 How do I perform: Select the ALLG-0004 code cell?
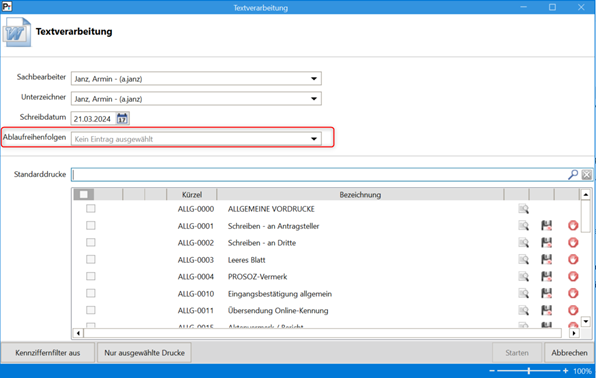[196, 276]
